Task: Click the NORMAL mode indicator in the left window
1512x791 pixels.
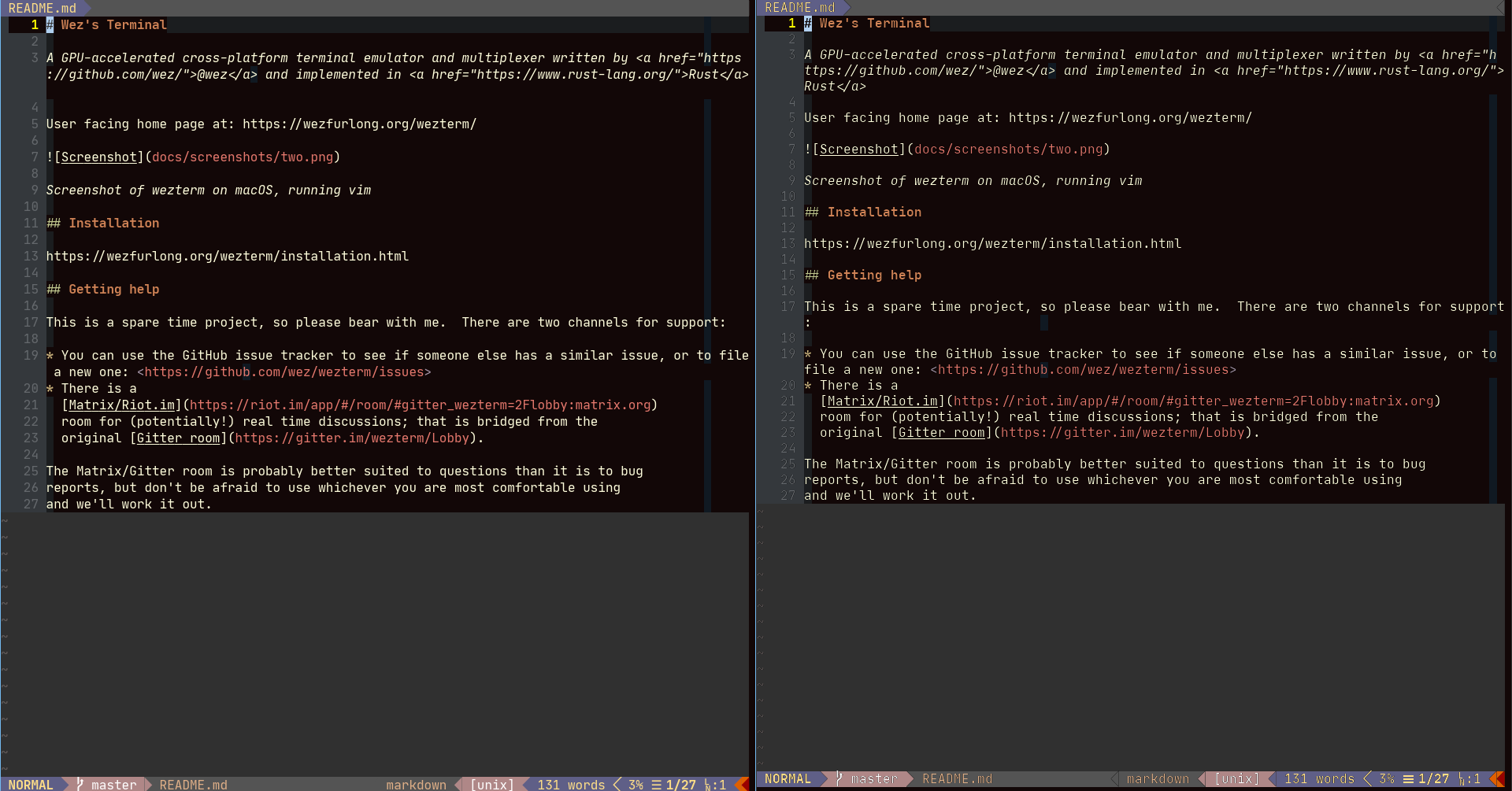Action: (31, 785)
